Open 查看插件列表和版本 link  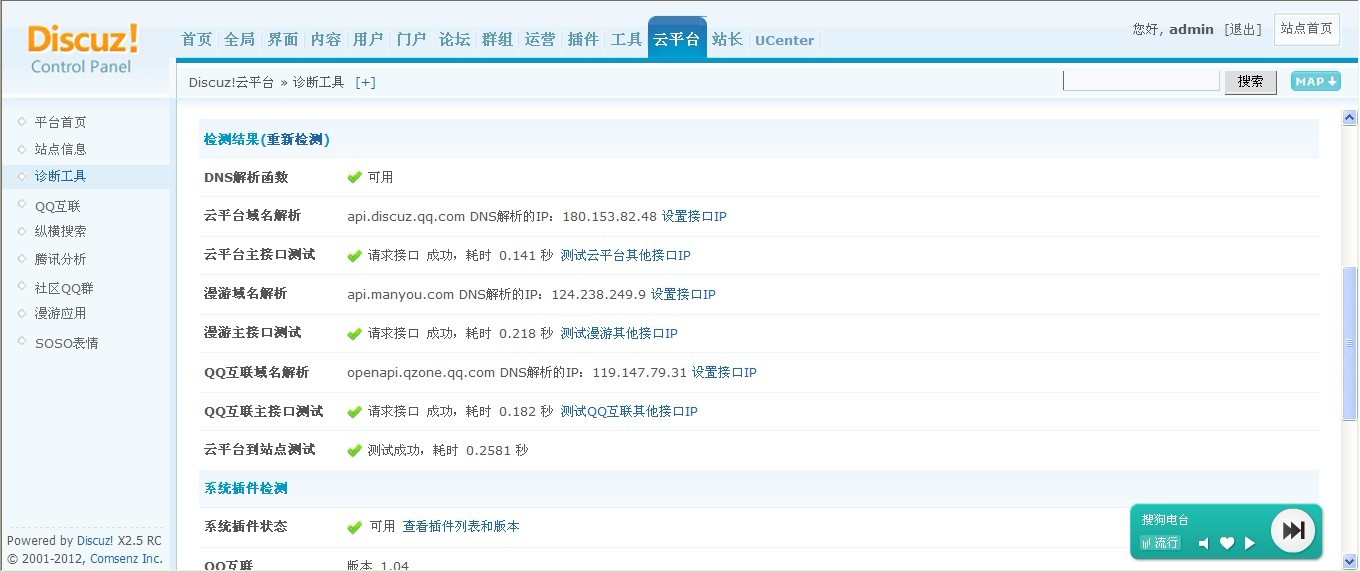click(x=461, y=526)
